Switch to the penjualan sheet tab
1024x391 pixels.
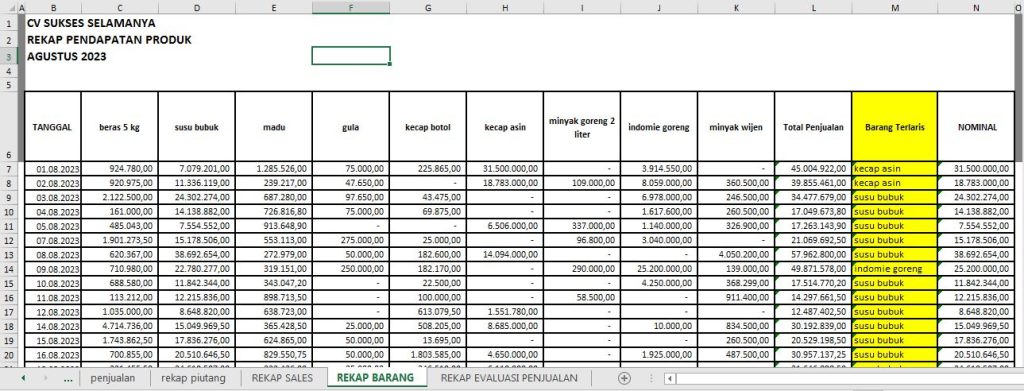(x=112, y=378)
